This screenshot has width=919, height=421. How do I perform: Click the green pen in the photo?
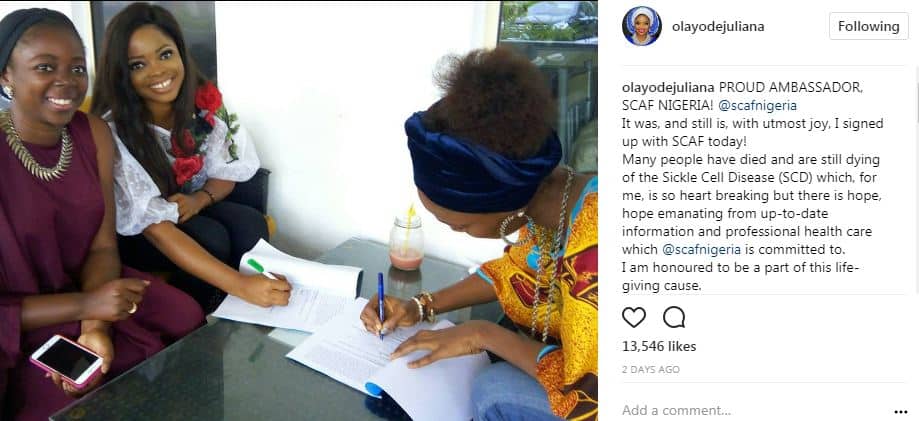click(x=261, y=269)
